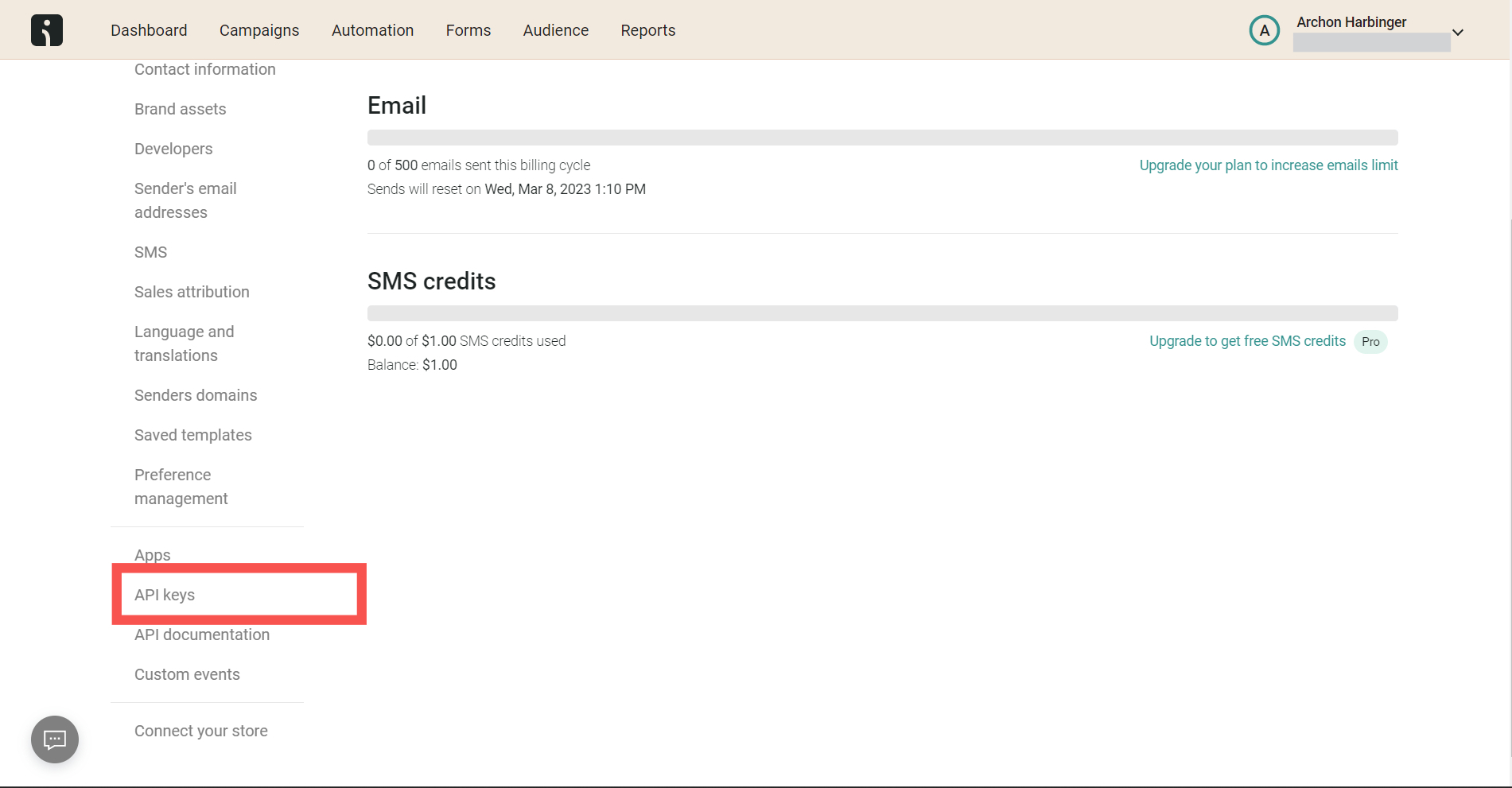Open the Dashboard menu item
1512x788 pixels.
[149, 30]
